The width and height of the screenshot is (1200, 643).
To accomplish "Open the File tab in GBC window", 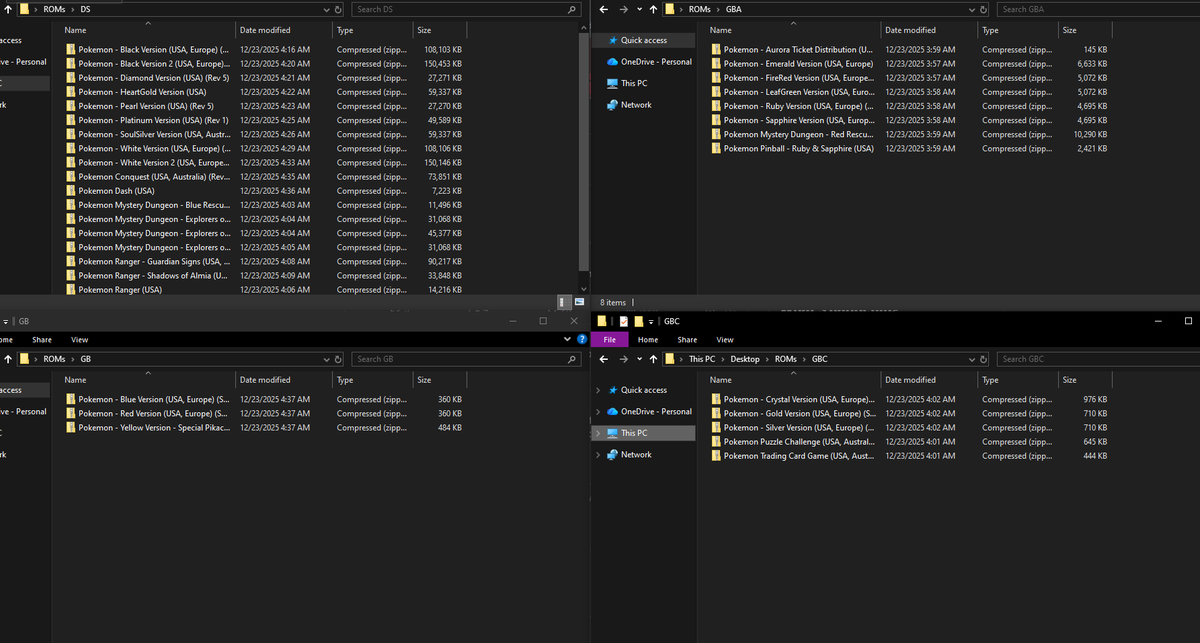I will (610, 340).
